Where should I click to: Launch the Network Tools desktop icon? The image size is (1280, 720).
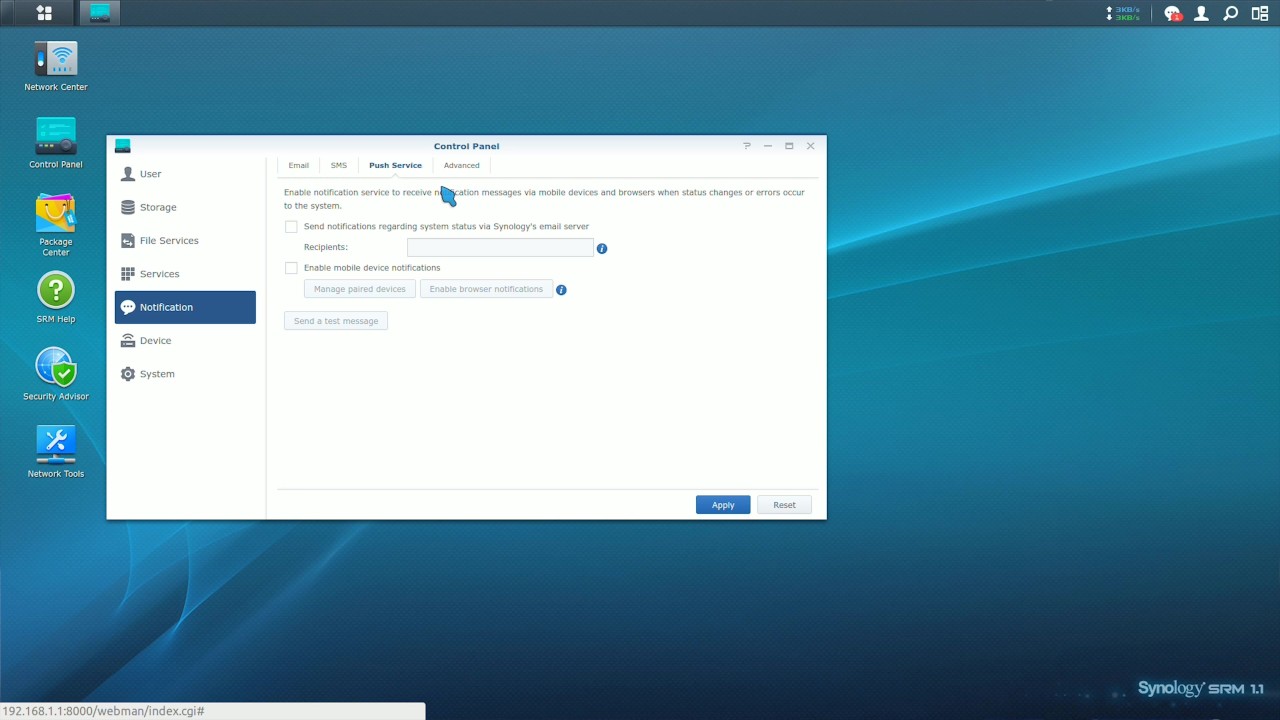[x=56, y=445]
